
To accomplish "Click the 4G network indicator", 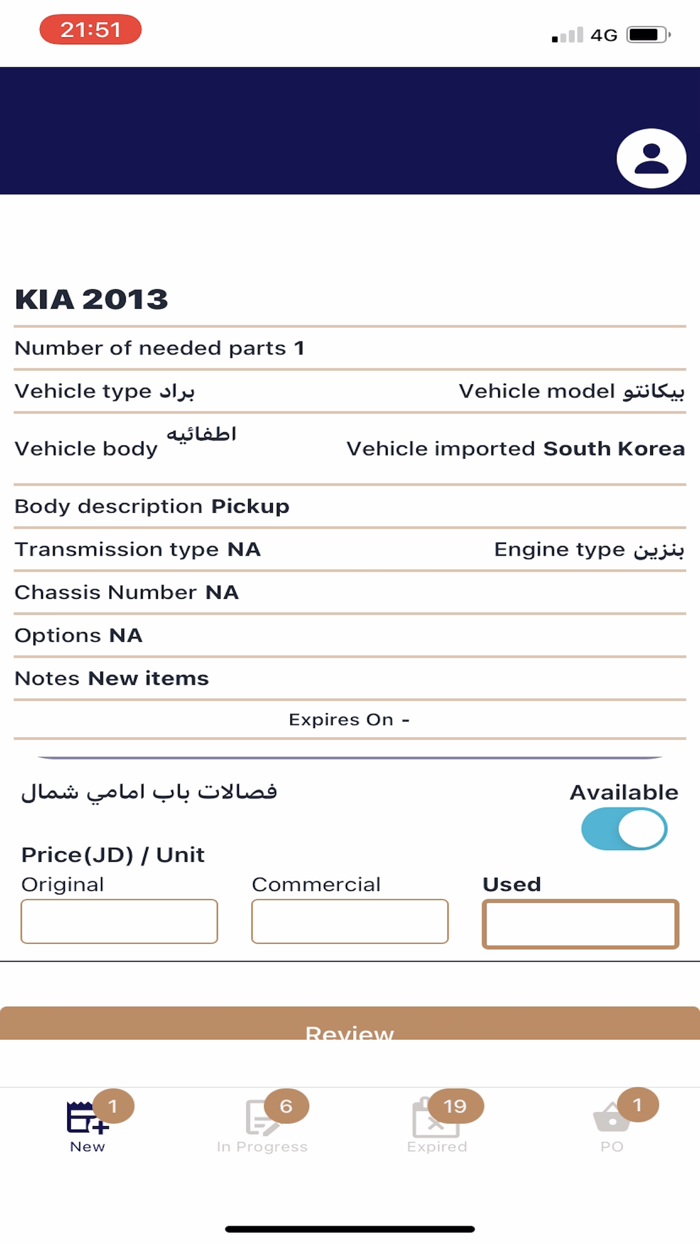I will click(606, 33).
